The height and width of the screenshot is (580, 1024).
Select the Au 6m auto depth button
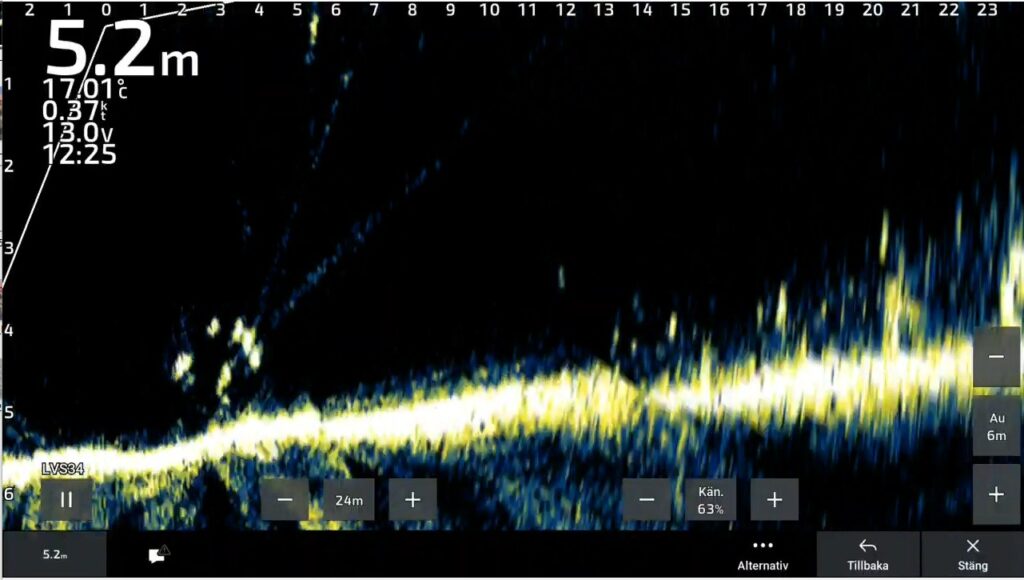pos(997,426)
